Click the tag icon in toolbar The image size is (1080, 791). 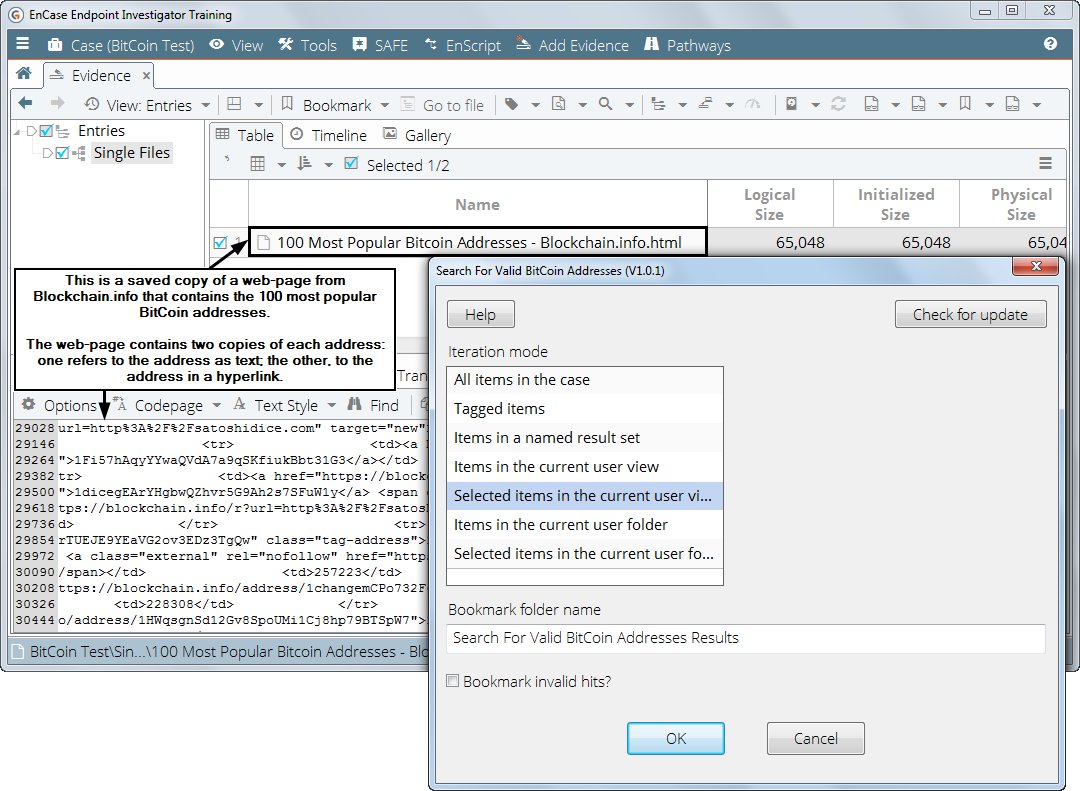[x=511, y=104]
